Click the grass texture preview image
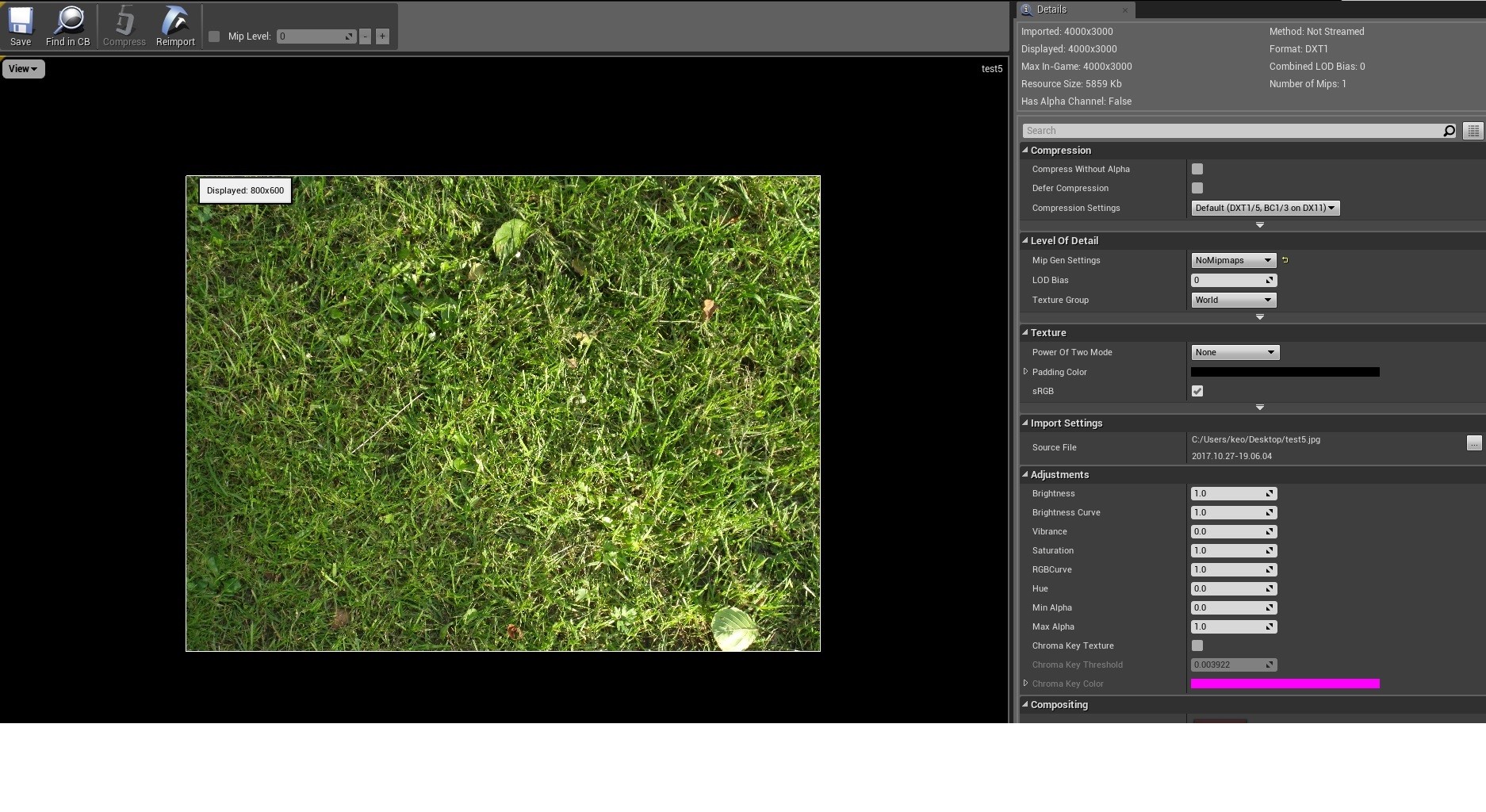This screenshot has width=1486, height=812. tap(503, 413)
